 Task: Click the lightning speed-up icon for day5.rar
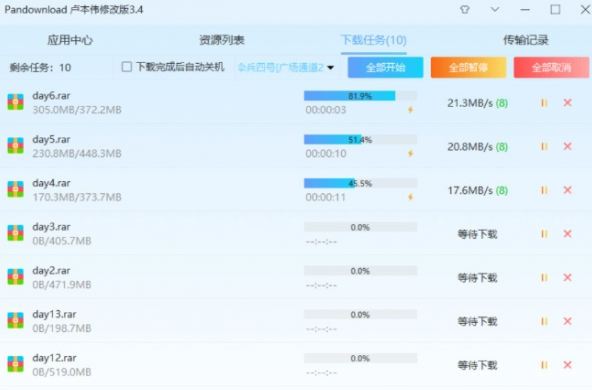(410, 154)
